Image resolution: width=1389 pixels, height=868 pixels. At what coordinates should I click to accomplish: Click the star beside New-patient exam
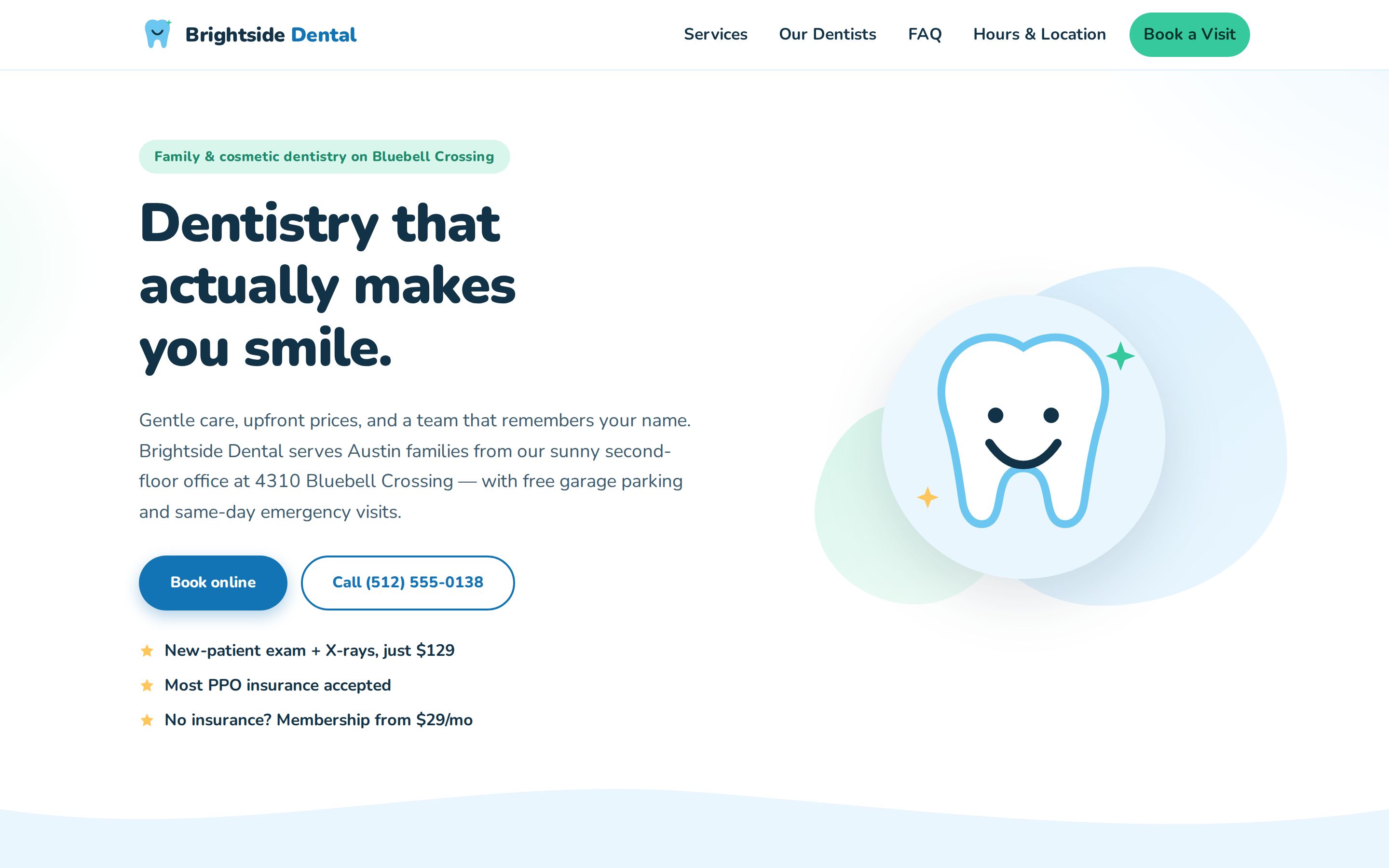pos(147,651)
